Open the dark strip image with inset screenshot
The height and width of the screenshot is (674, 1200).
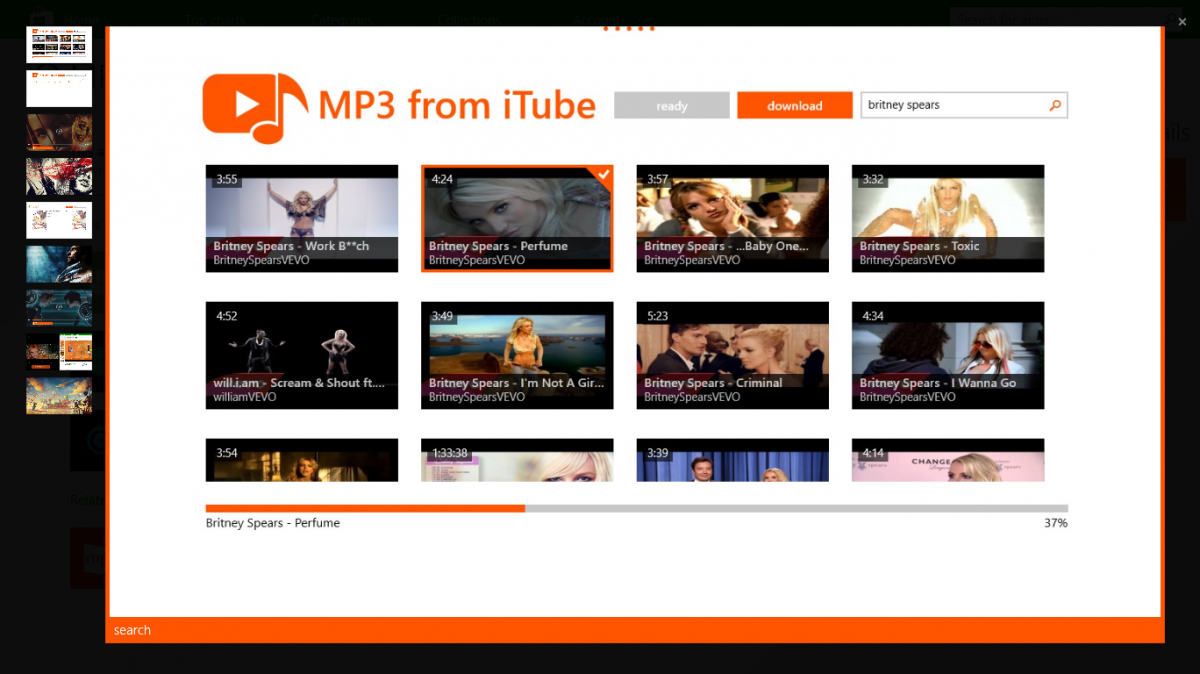pyautogui.click(x=59, y=352)
